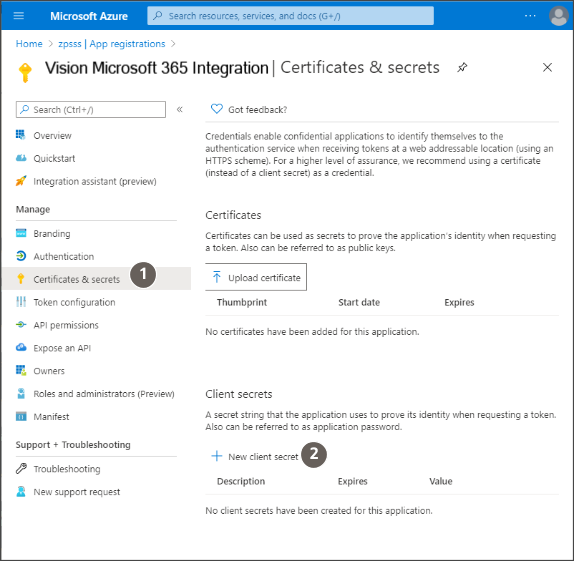Open Authentication page
Screen dimensions: 574x561
(64, 256)
